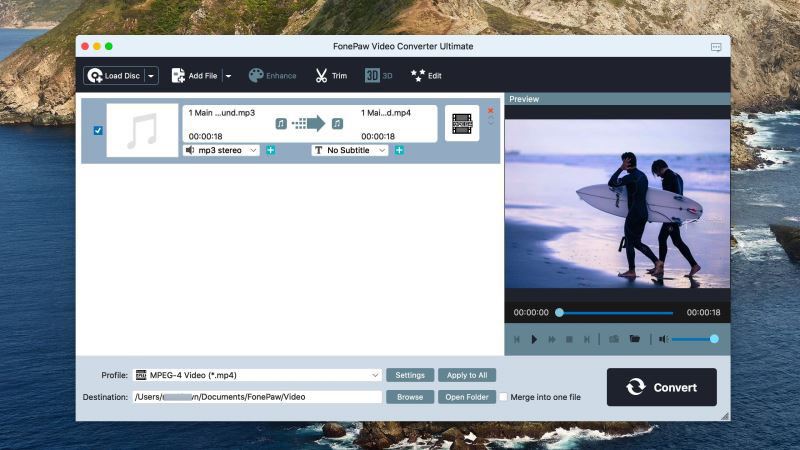800x450 pixels.
Task: Click the Convert button
Action: tap(662, 387)
